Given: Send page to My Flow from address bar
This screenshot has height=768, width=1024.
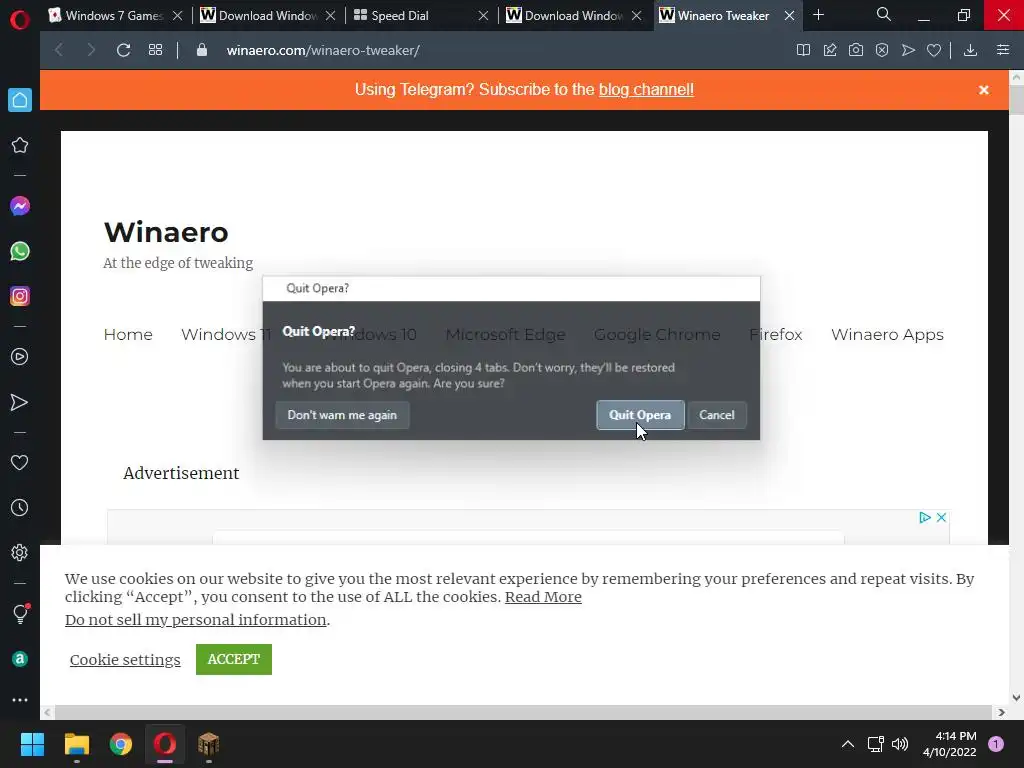Looking at the screenshot, I should [x=908, y=50].
